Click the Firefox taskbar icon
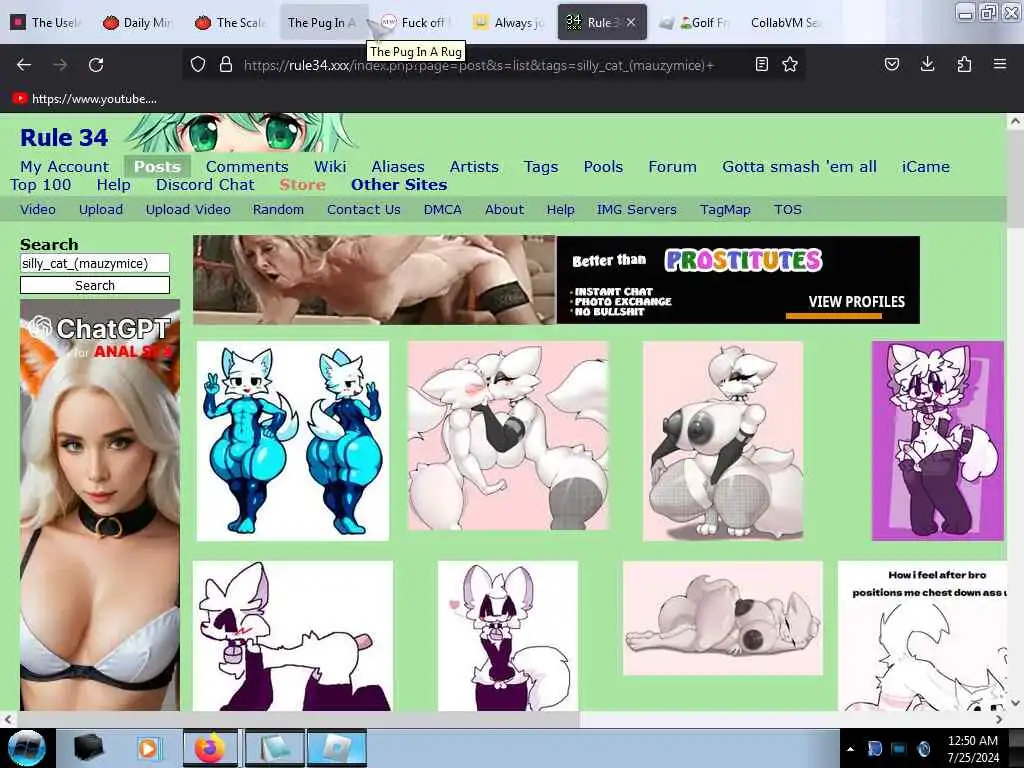Screen dimensions: 1024x768 210,748
